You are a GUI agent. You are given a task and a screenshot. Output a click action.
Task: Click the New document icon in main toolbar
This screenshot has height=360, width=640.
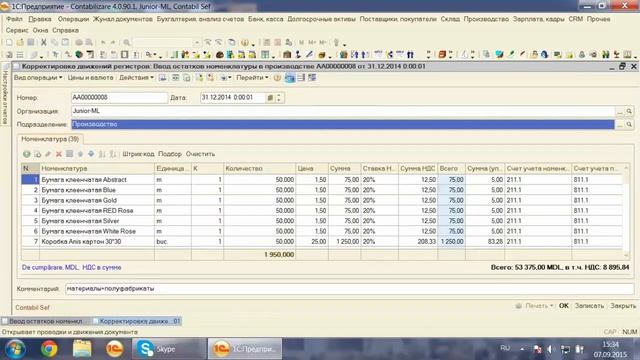pos(9,42)
